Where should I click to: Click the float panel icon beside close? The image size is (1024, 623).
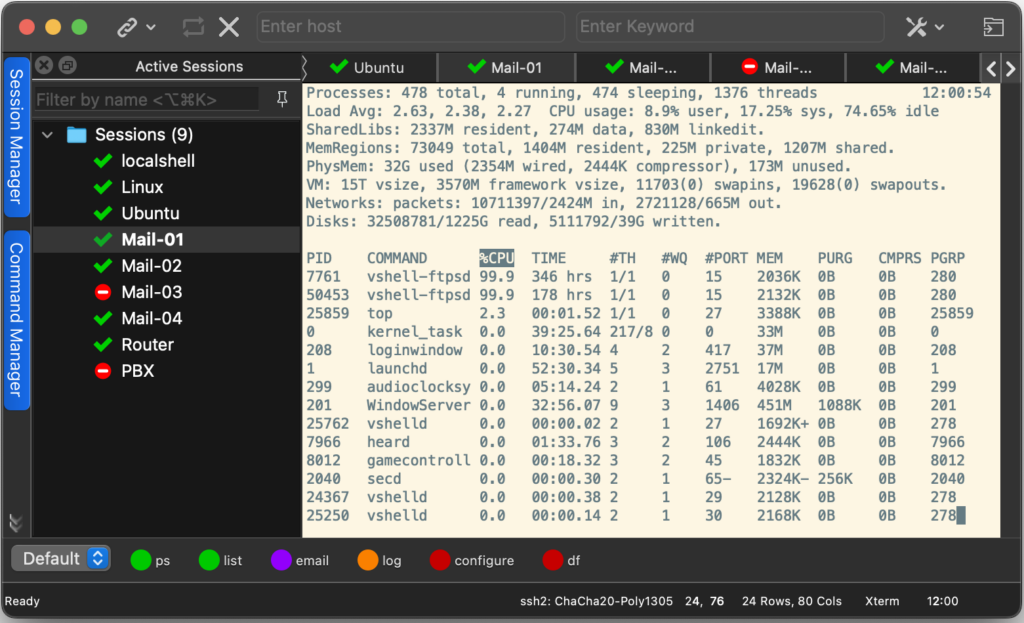coord(67,66)
